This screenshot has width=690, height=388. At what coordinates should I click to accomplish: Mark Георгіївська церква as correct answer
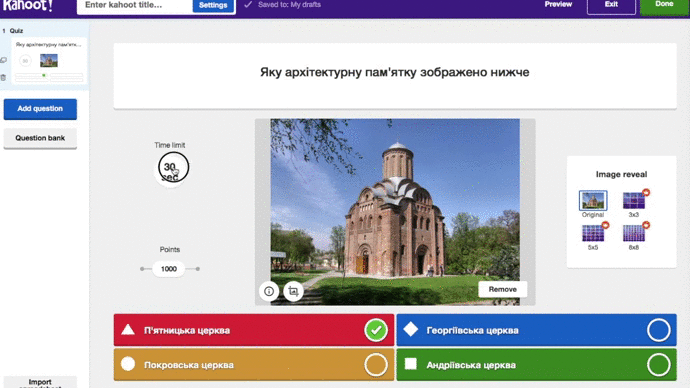tap(659, 330)
